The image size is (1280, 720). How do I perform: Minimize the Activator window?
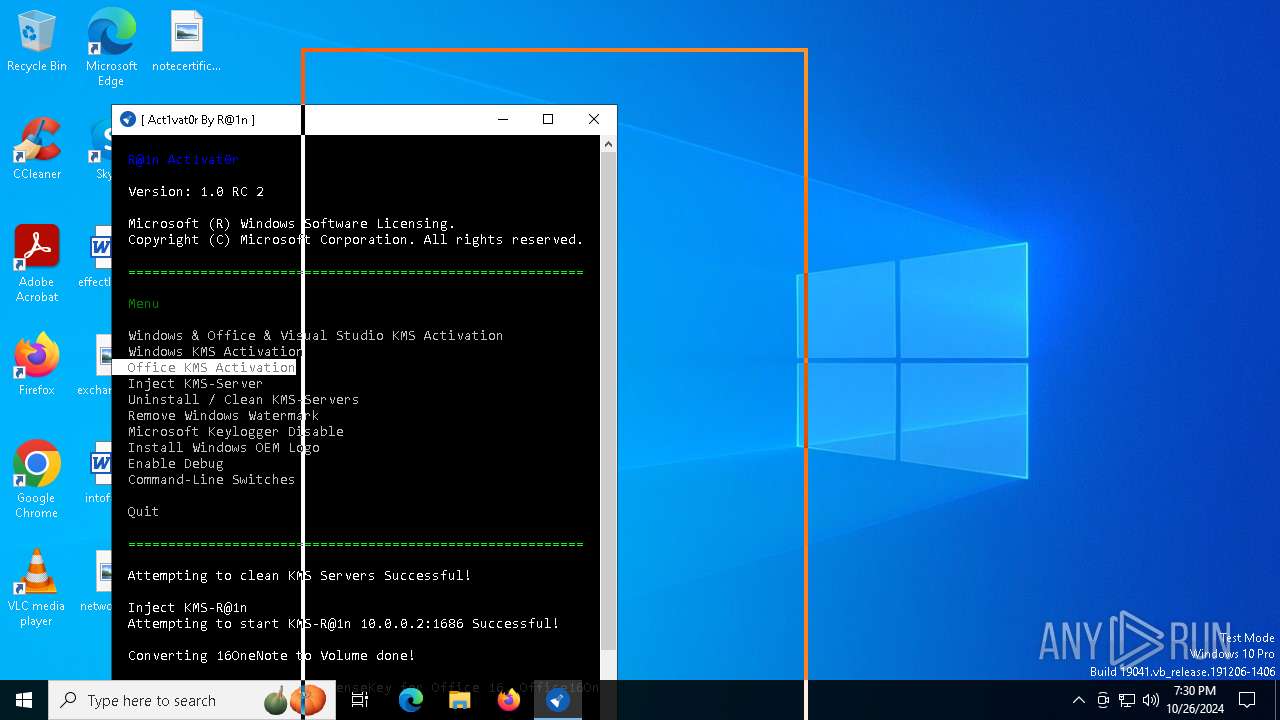[502, 119]
